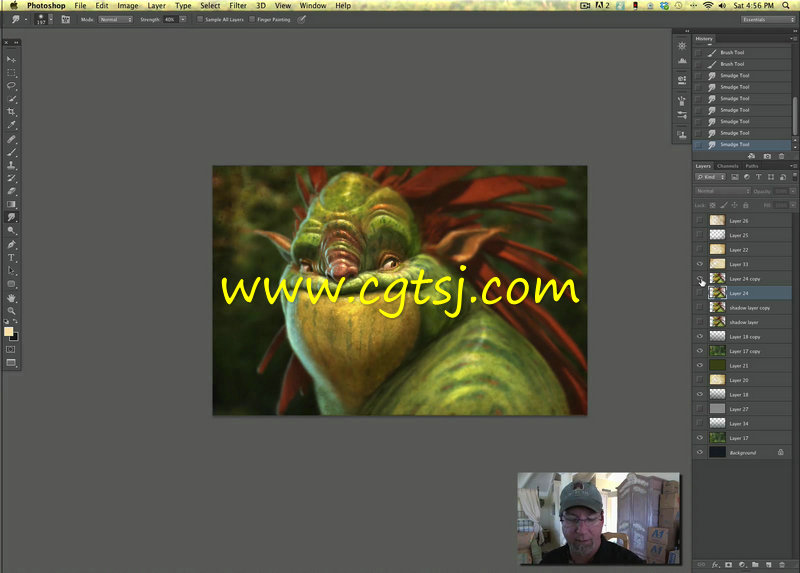Open the History panel menu
This screenshot has width=800, height=573.
point(793,38)
